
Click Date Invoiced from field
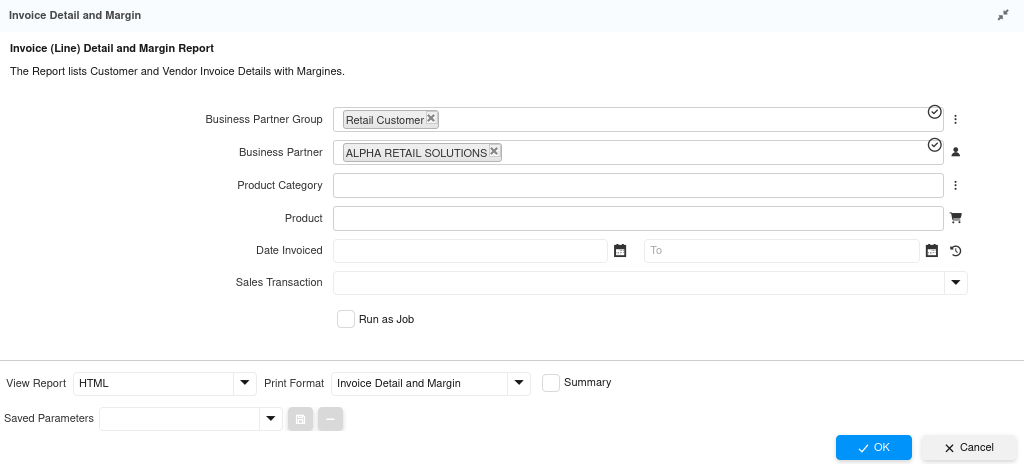click(470, 251)
